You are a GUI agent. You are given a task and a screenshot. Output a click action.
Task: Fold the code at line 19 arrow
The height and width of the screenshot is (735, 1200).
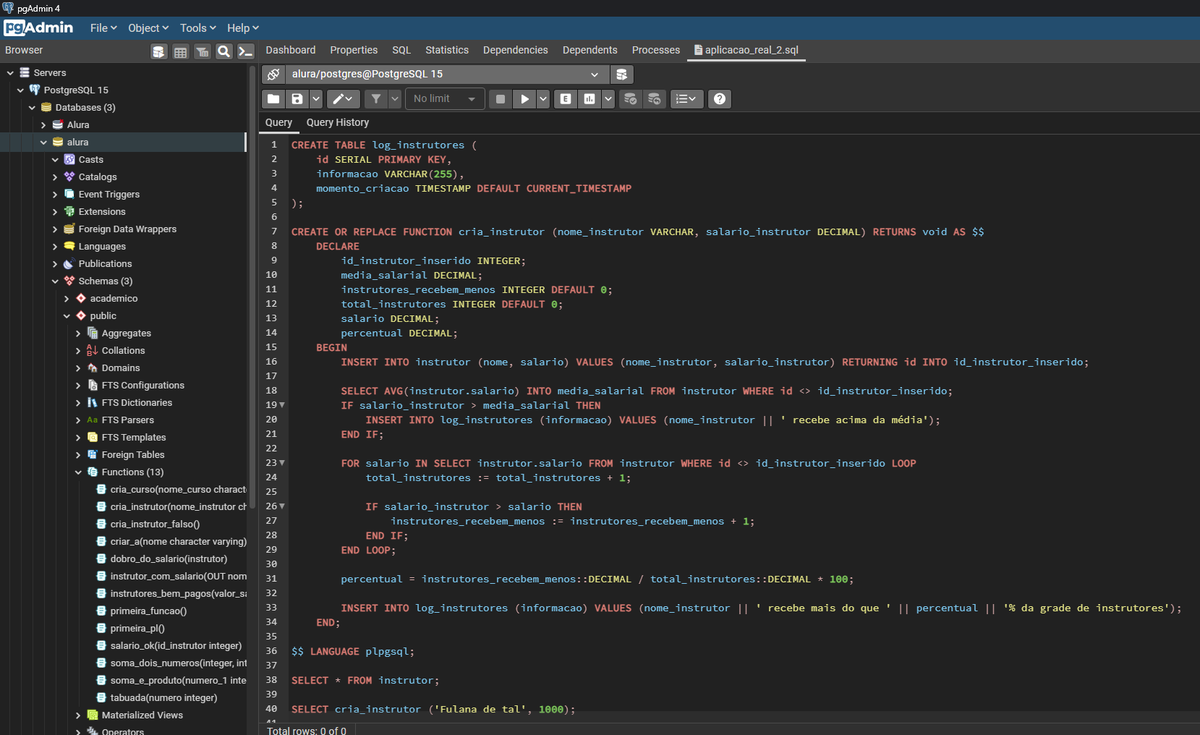coord(282,405)
